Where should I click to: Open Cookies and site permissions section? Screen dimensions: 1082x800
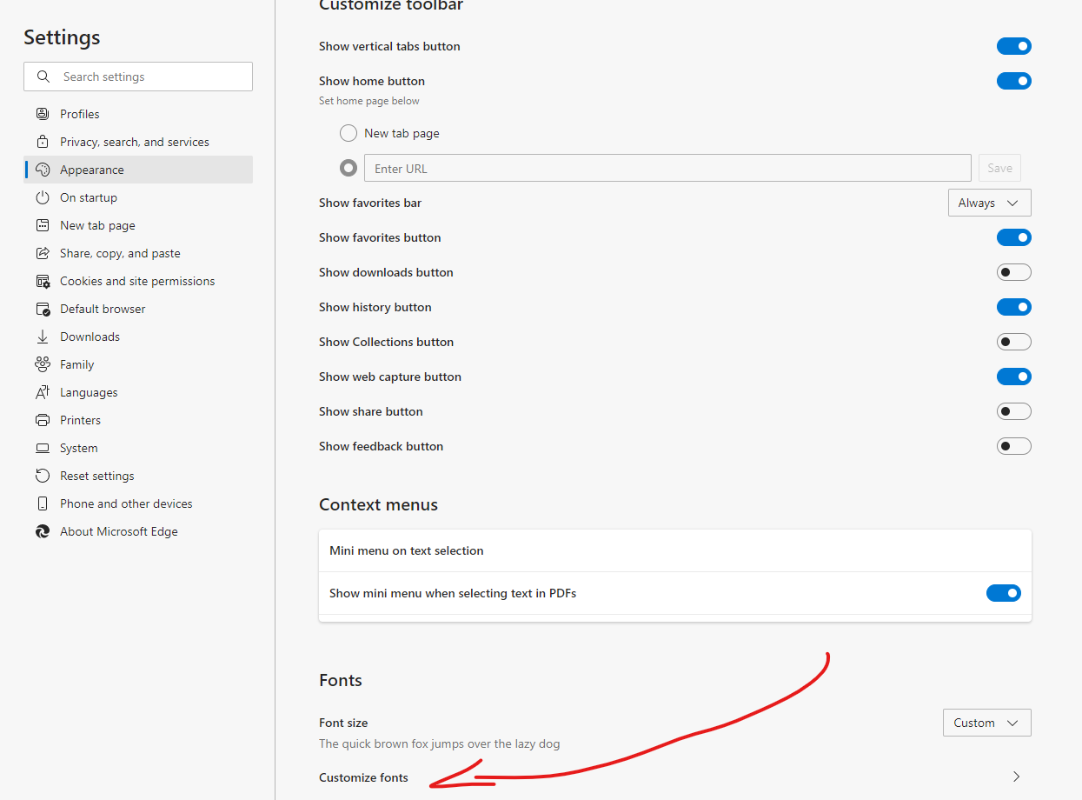pos(137,281)
